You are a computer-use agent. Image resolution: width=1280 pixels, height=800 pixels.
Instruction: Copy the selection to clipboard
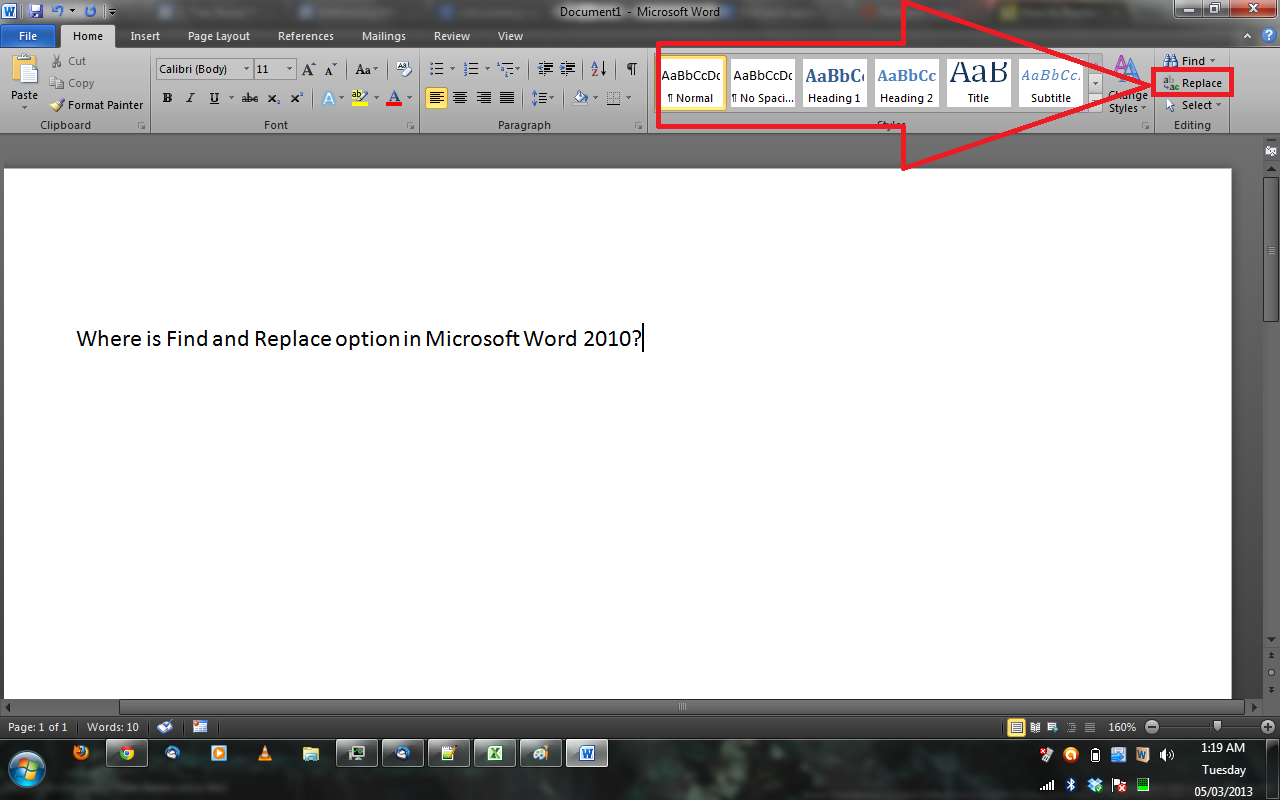(72, 83)
